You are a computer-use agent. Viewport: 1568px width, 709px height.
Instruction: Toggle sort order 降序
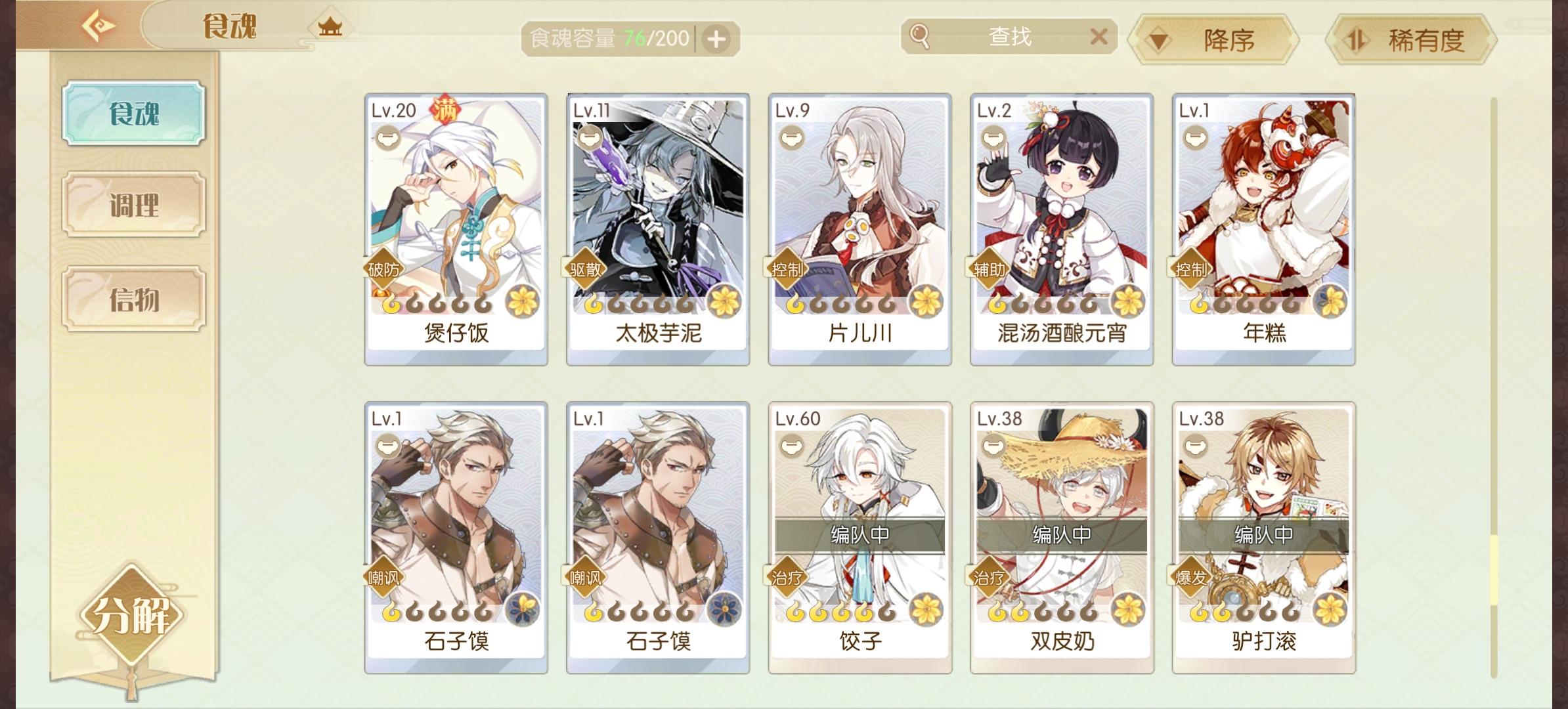[1213, 40]
